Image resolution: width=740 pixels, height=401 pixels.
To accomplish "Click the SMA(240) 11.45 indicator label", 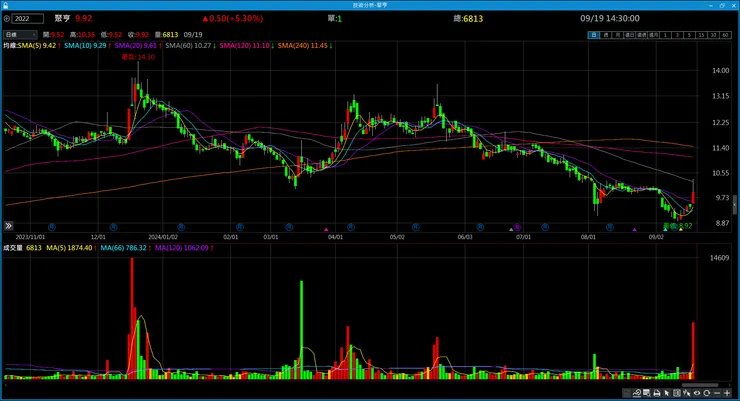I will point(303,46).
